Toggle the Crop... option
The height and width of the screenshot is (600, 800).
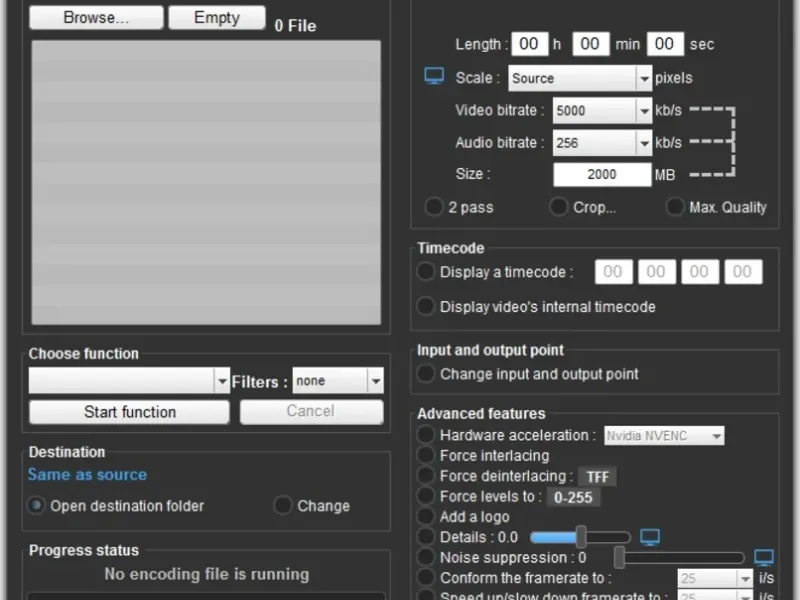558,207
